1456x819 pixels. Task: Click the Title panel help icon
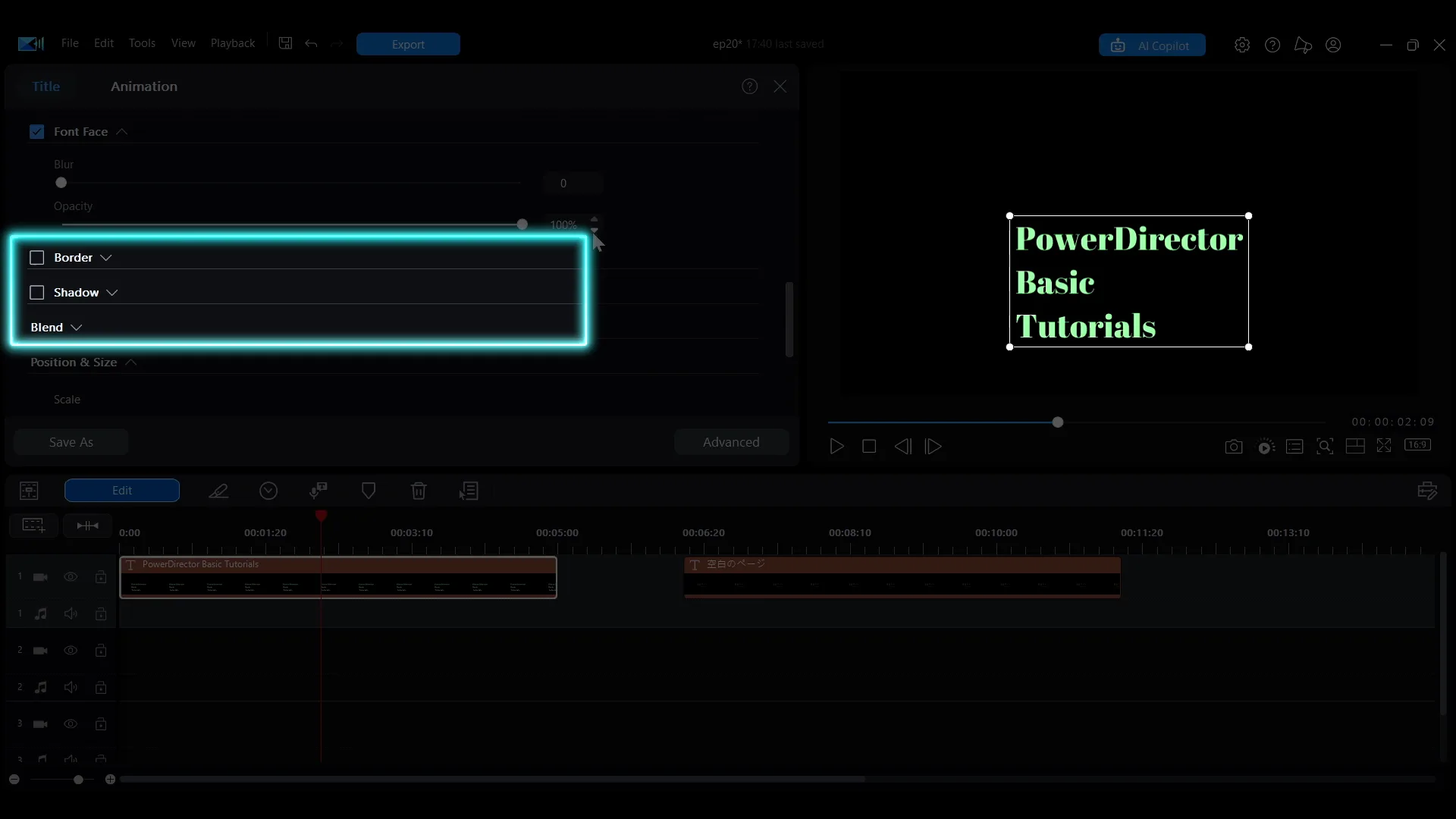pyautogui.click(x=749, y=86)
